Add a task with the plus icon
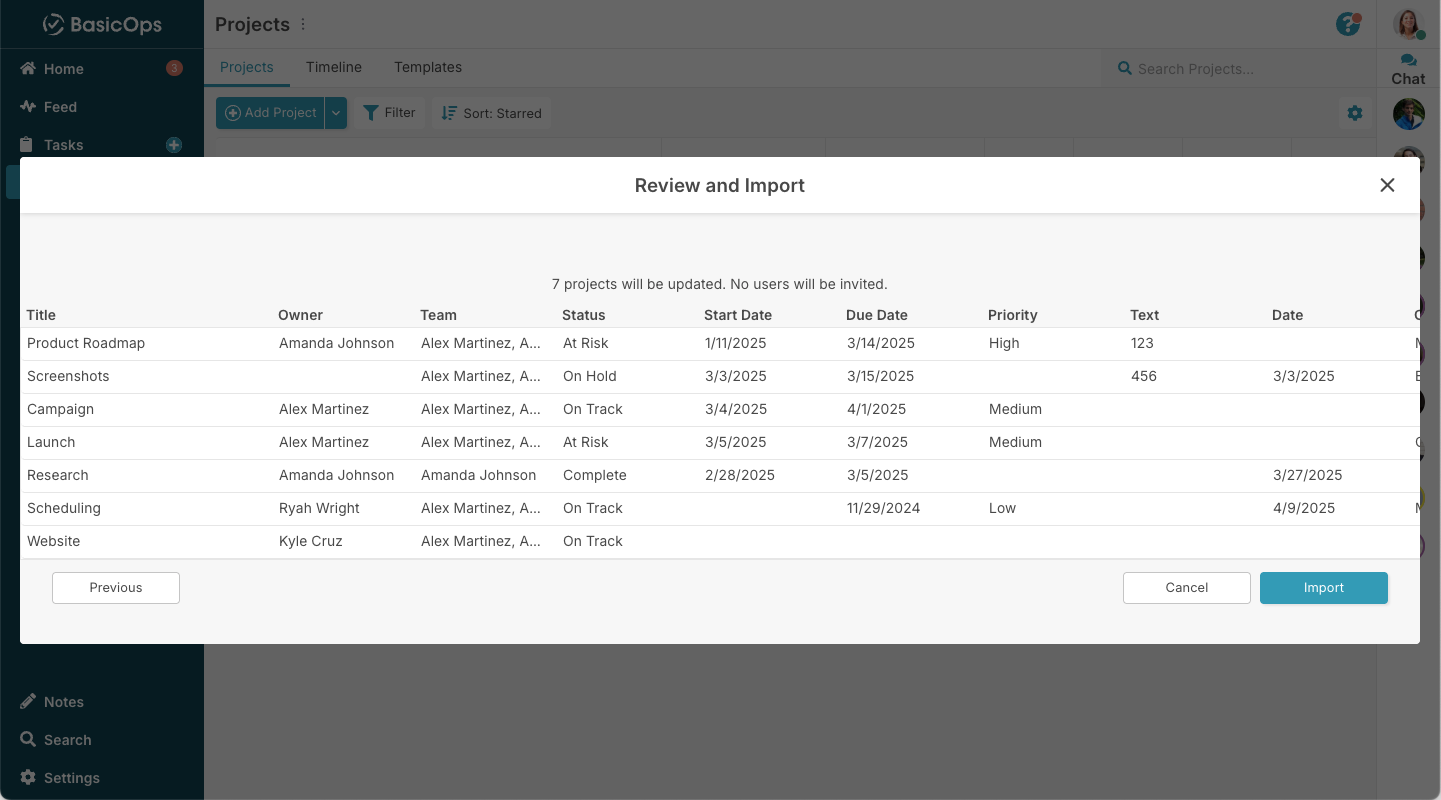 [x=174, y=145]
